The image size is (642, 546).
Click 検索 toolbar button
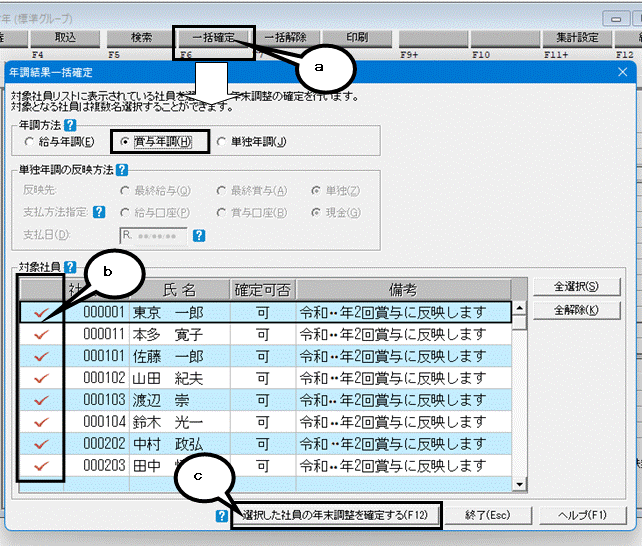141,38
